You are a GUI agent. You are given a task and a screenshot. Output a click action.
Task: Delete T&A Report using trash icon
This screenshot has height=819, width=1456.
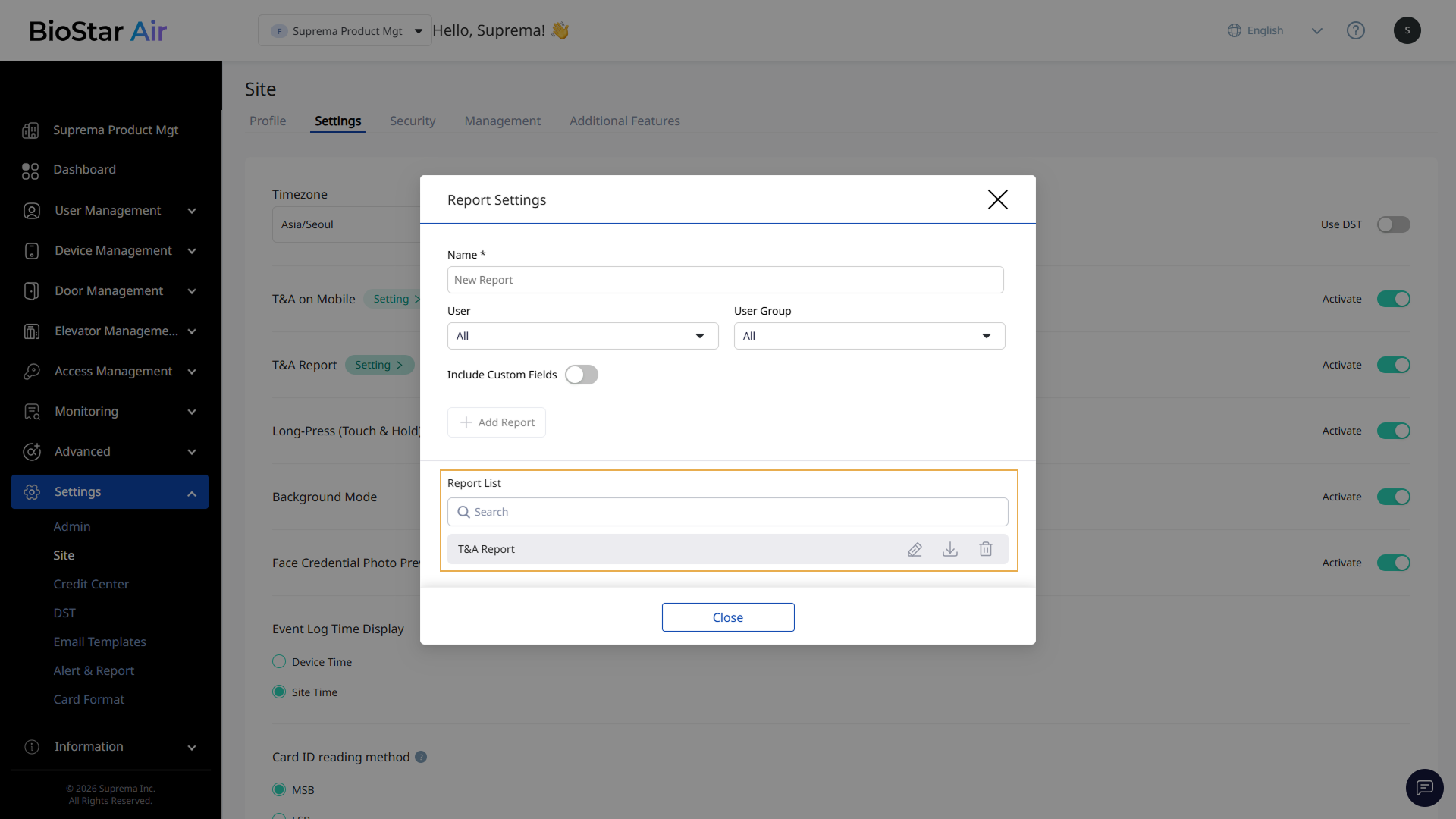click(x=985, y=549)
